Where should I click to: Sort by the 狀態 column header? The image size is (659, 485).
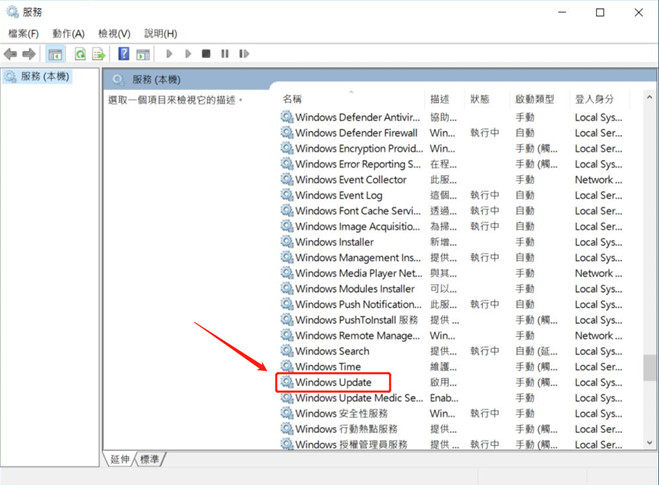pyautogui.click(x=480, y=99)
